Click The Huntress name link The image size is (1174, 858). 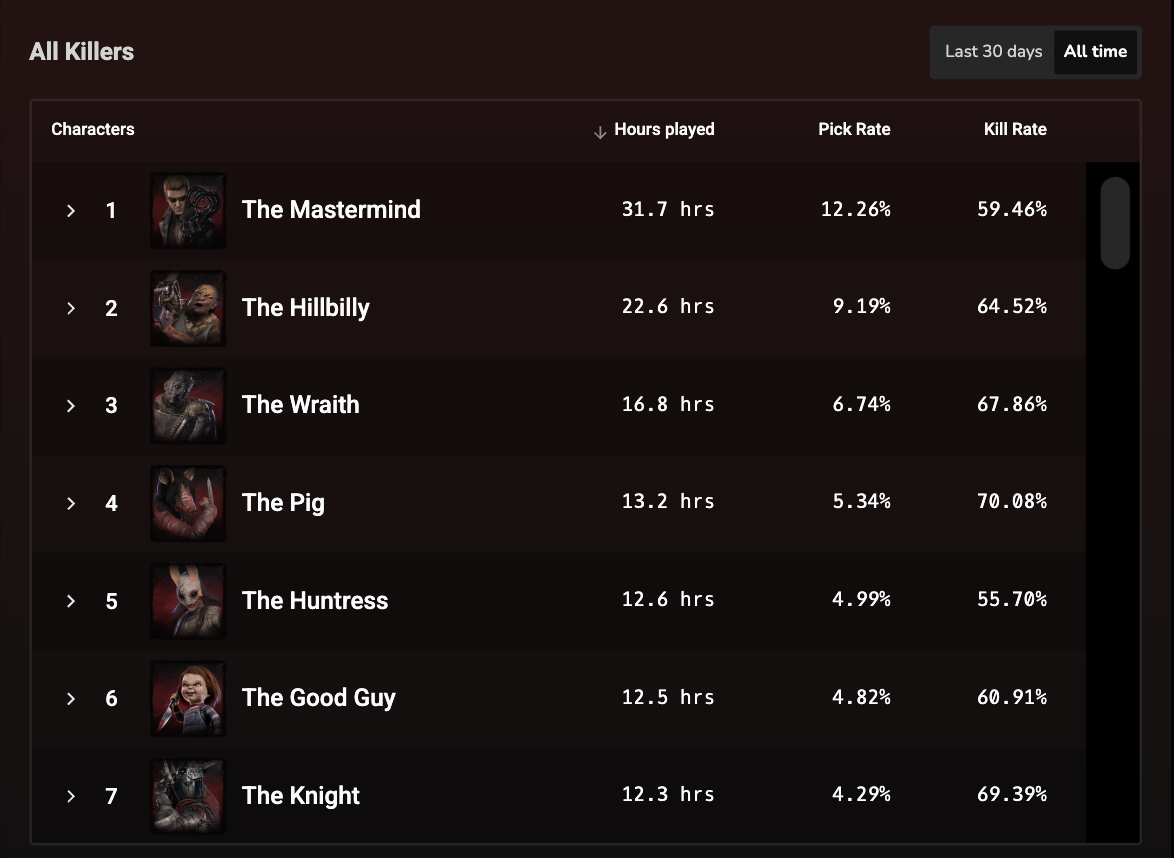click(x=314, y=600)
